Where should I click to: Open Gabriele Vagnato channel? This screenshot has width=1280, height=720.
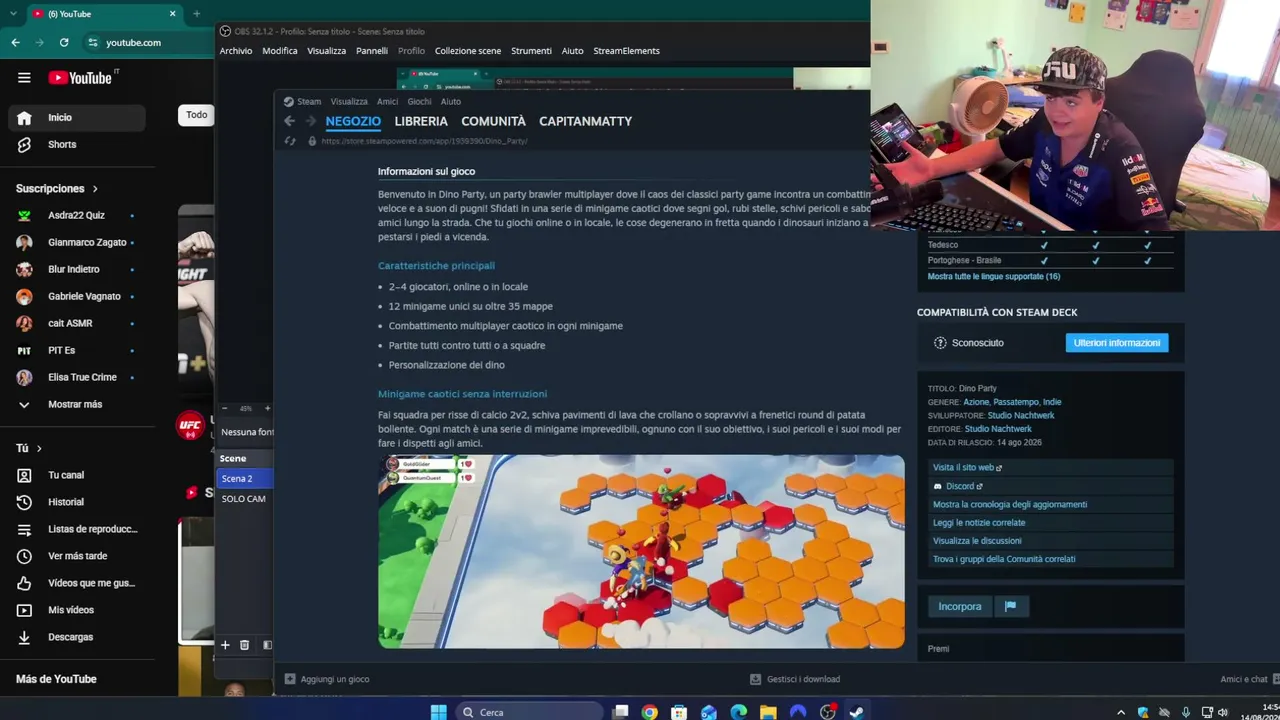click(x=77, y=296)
